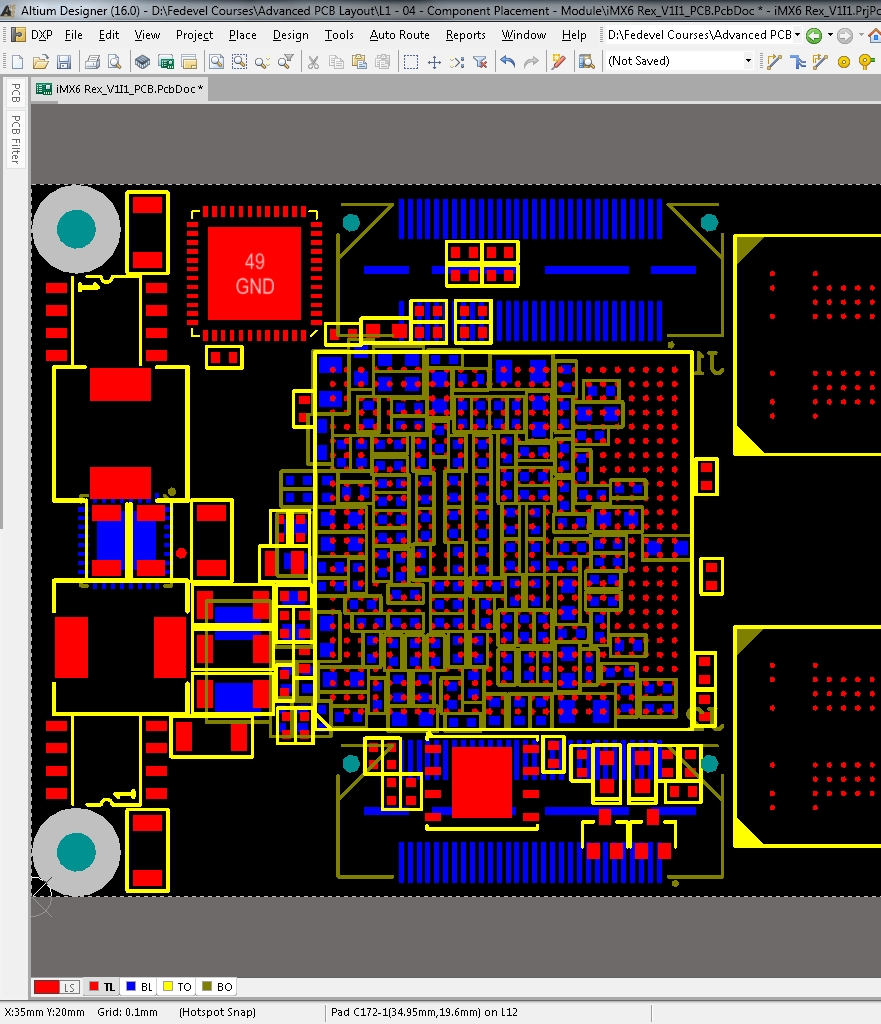Click the scissors Cut icon
The image size is (881, 1024).
click(313, 62)
